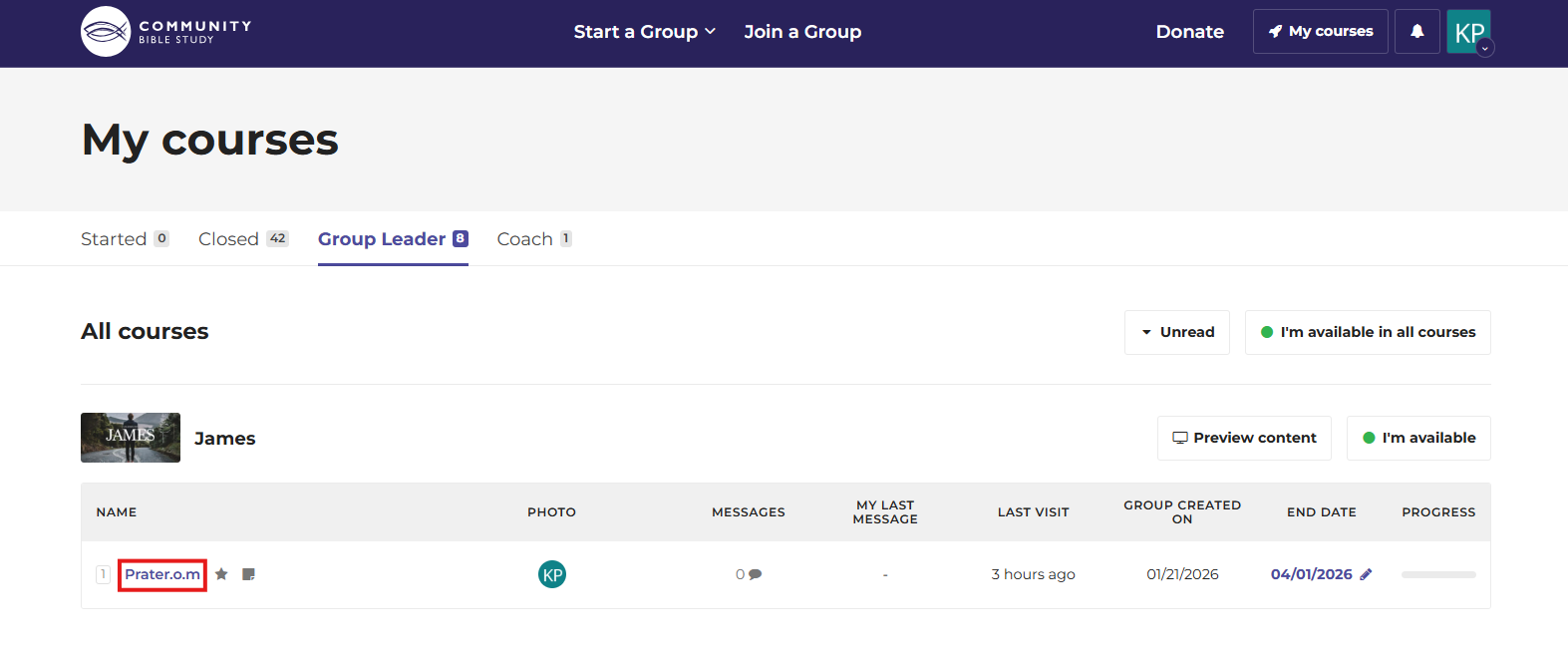Select the Started tab
This screenshot has width=1568, height=658.
pyautogui.click(x=124, y=239)
